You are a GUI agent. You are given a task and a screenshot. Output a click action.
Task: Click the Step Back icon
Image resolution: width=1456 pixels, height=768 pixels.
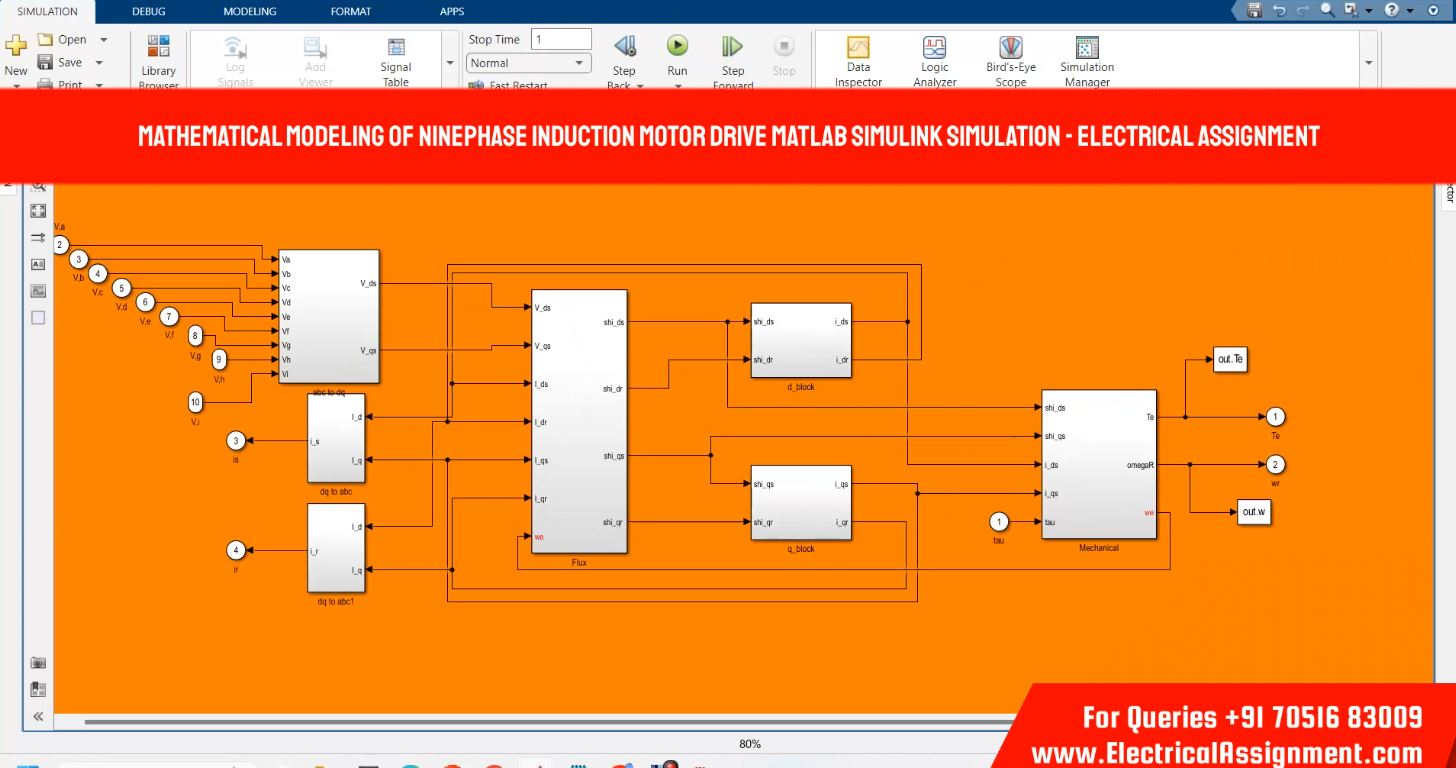coord(624,47)
